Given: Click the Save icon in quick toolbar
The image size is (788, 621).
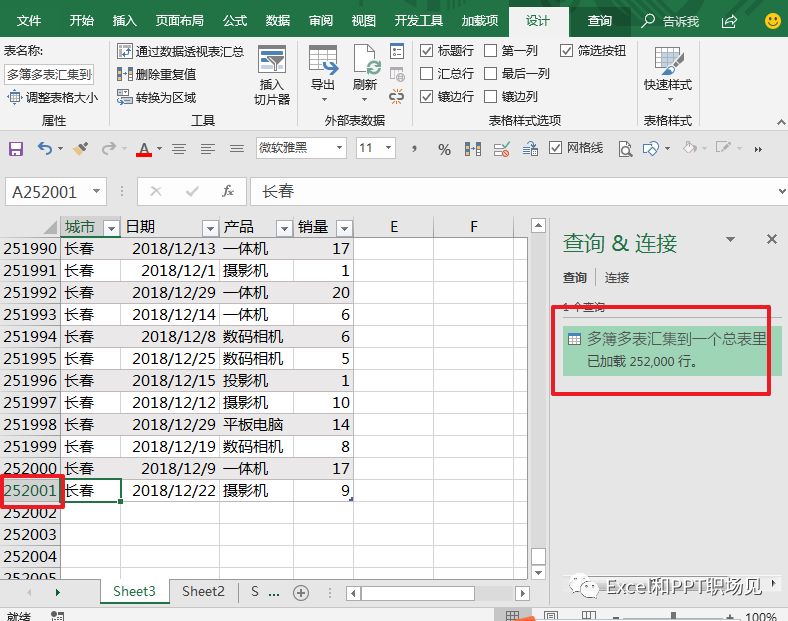Looking at the screenshot, I should 16,149.
